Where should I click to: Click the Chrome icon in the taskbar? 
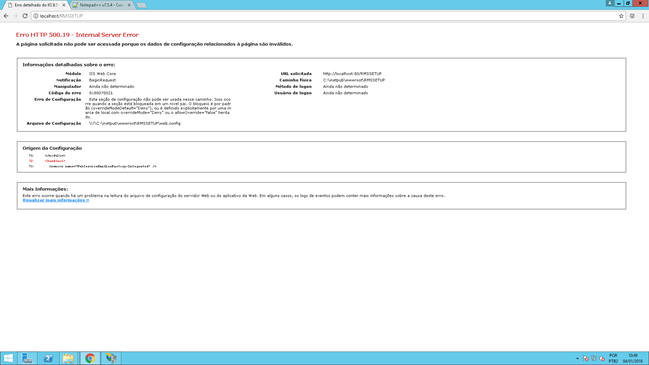pyautogui.click(x=90, y=358)
